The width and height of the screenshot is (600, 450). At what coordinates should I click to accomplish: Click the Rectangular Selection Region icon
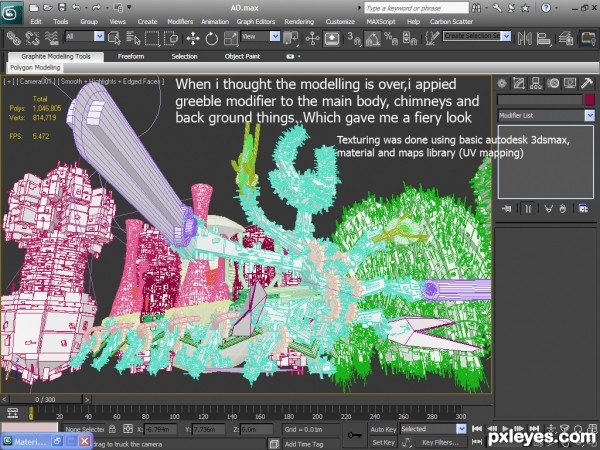(152, 38)
